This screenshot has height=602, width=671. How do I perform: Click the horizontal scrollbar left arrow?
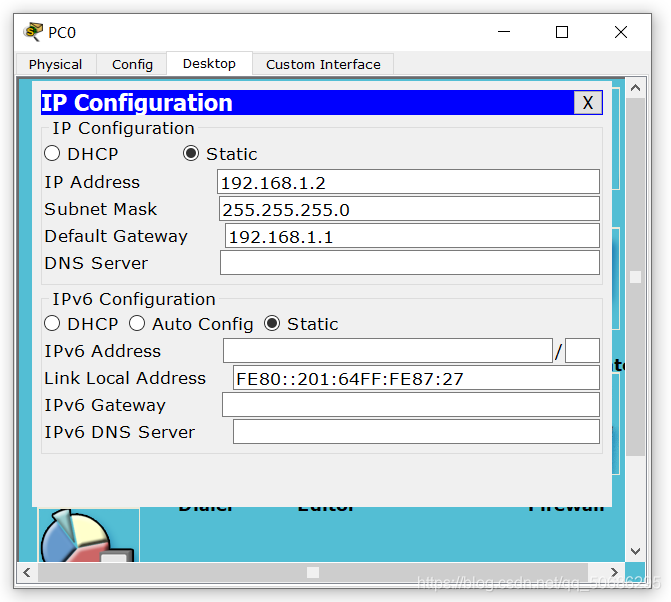coord(27,572)
